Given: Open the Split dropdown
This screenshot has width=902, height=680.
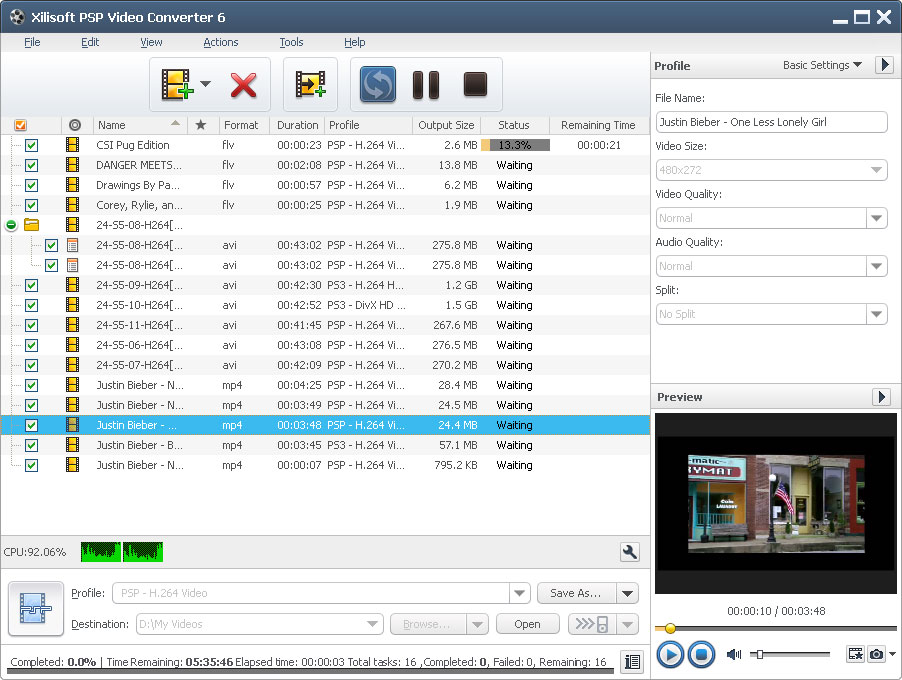Looking at the screenshot, I should [877, 314].
